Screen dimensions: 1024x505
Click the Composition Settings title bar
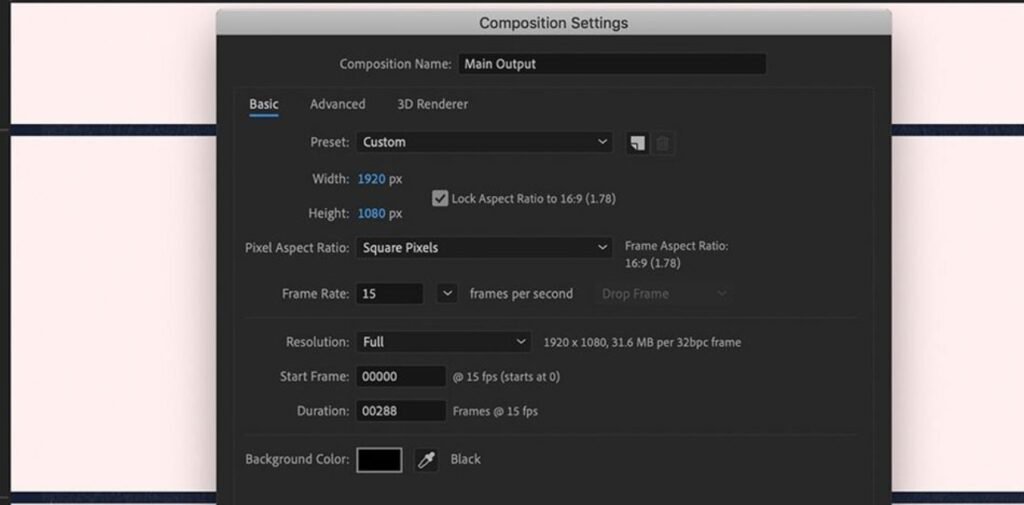(x=553, y=23)
